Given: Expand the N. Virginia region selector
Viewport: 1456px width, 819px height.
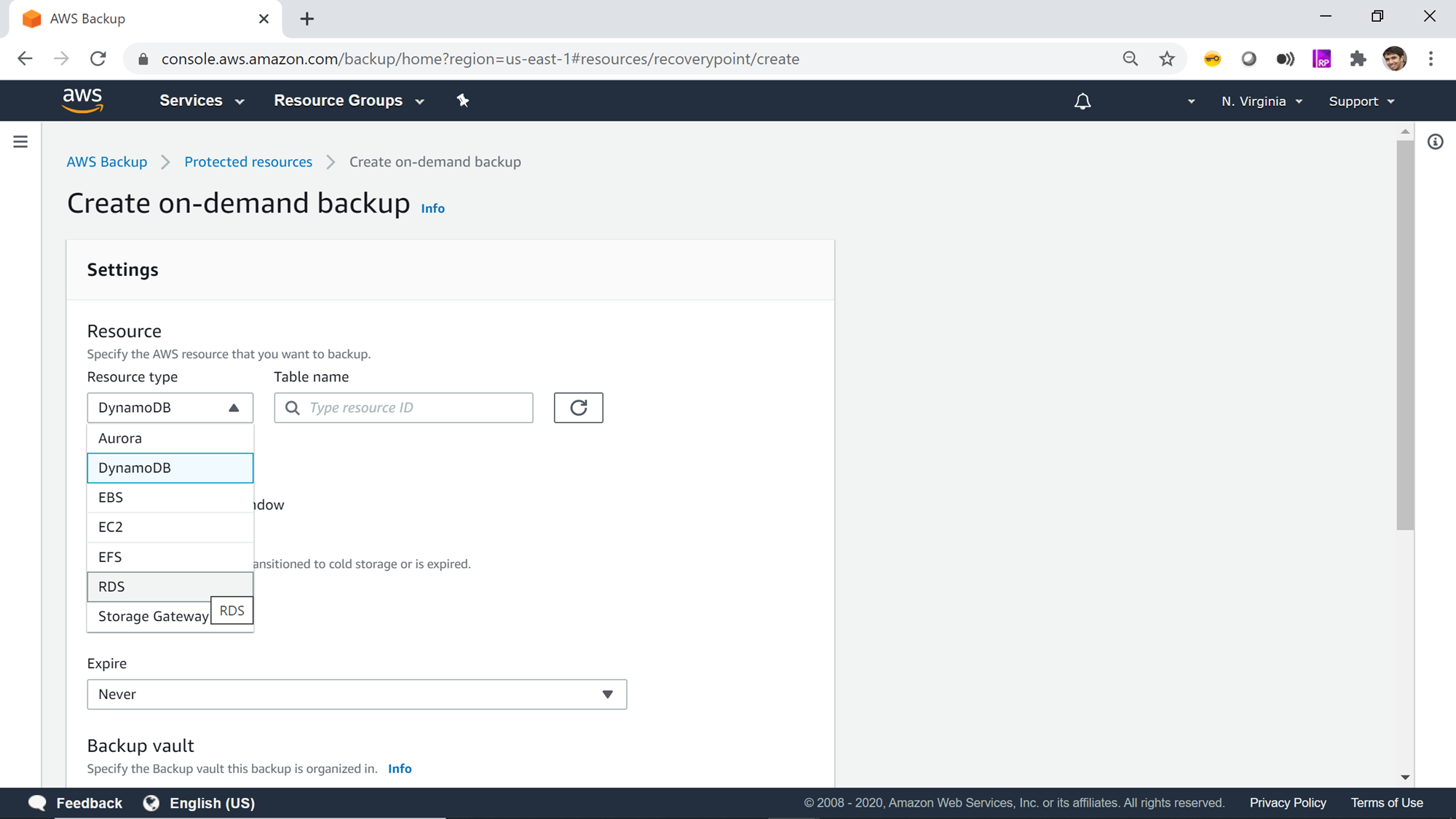Looking at the screenshot, I should coord(1262,101).
